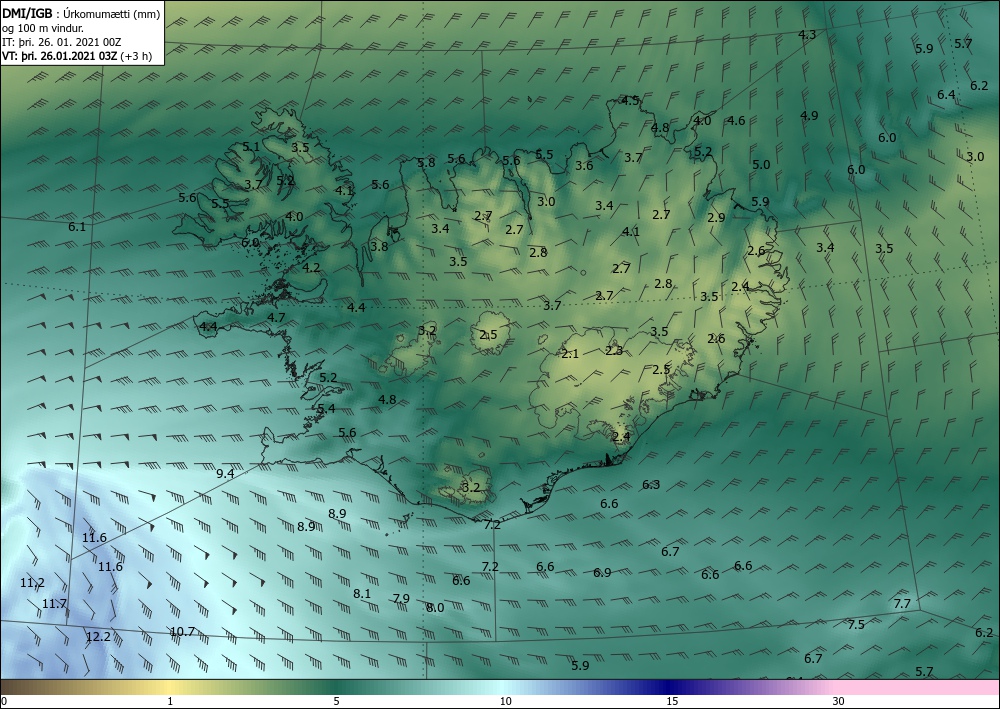Click the 2.3 value on the glacier

point(614,351)
